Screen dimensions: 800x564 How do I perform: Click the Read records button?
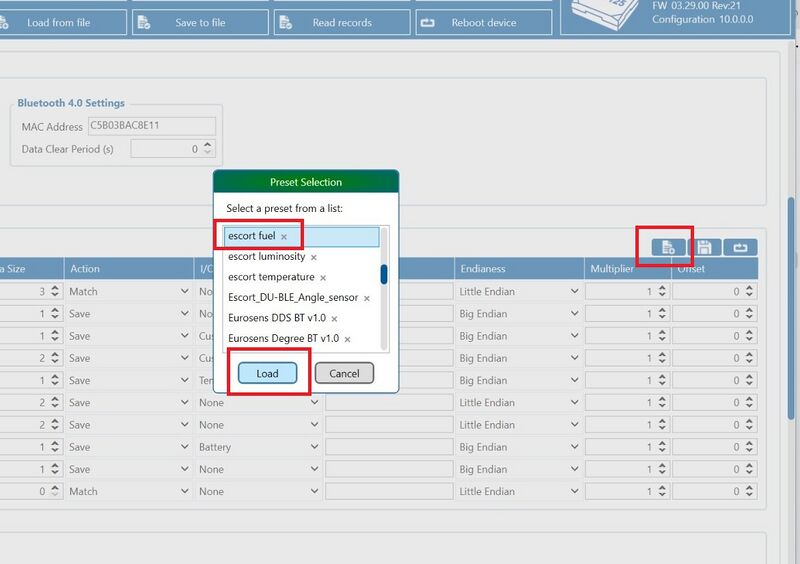pos(342,22)
